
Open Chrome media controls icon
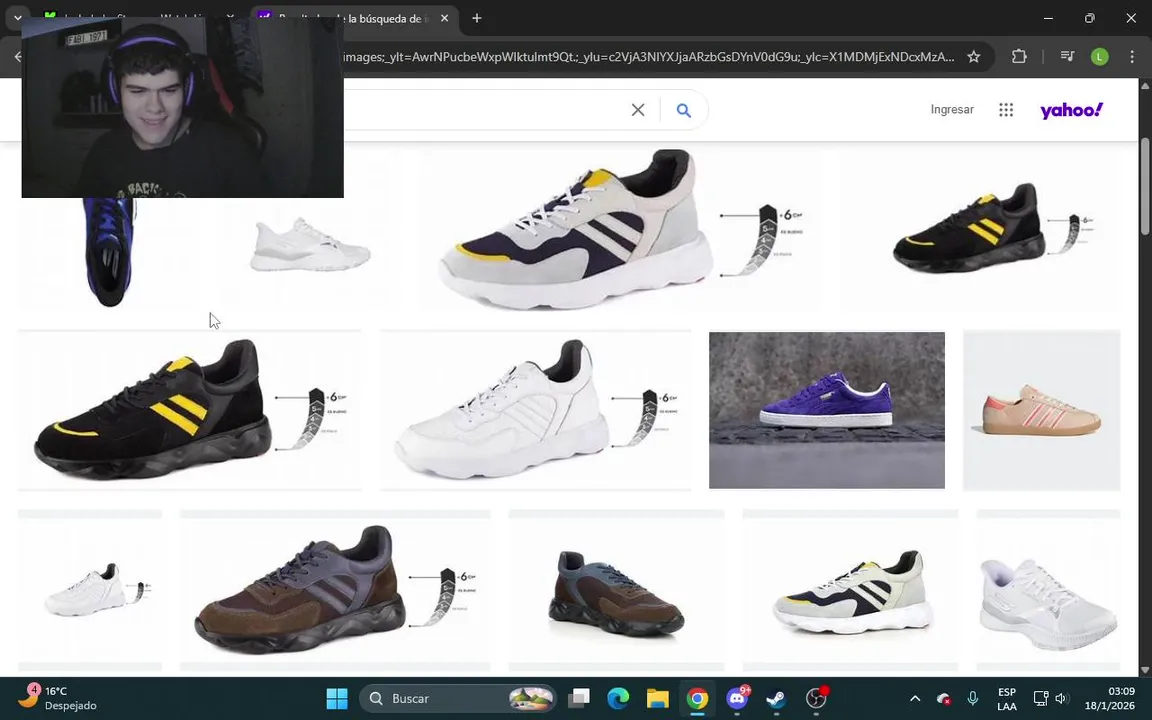[1068, 57]
